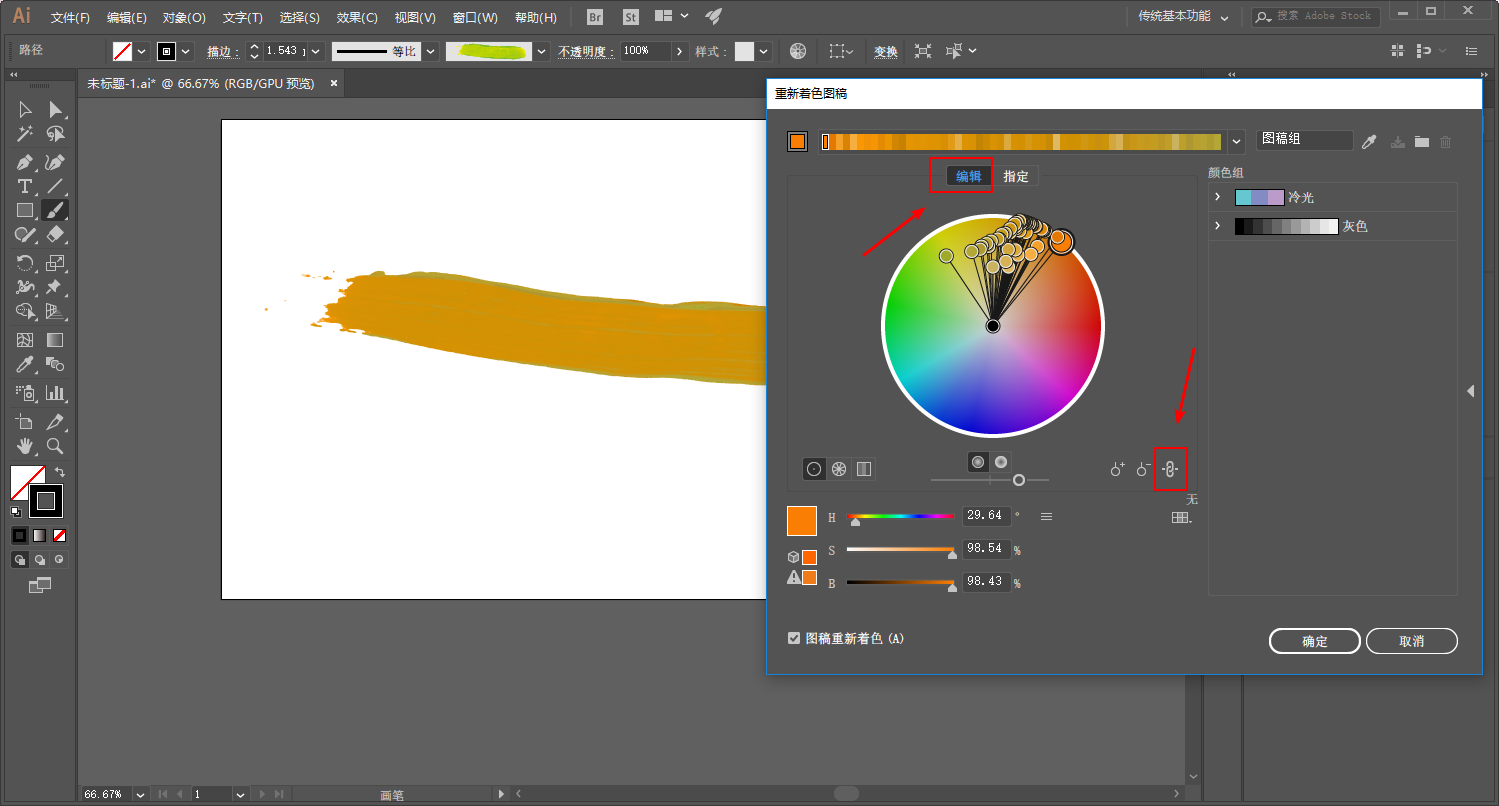Open the 对象(O) menu

click(x=184, y=17)
